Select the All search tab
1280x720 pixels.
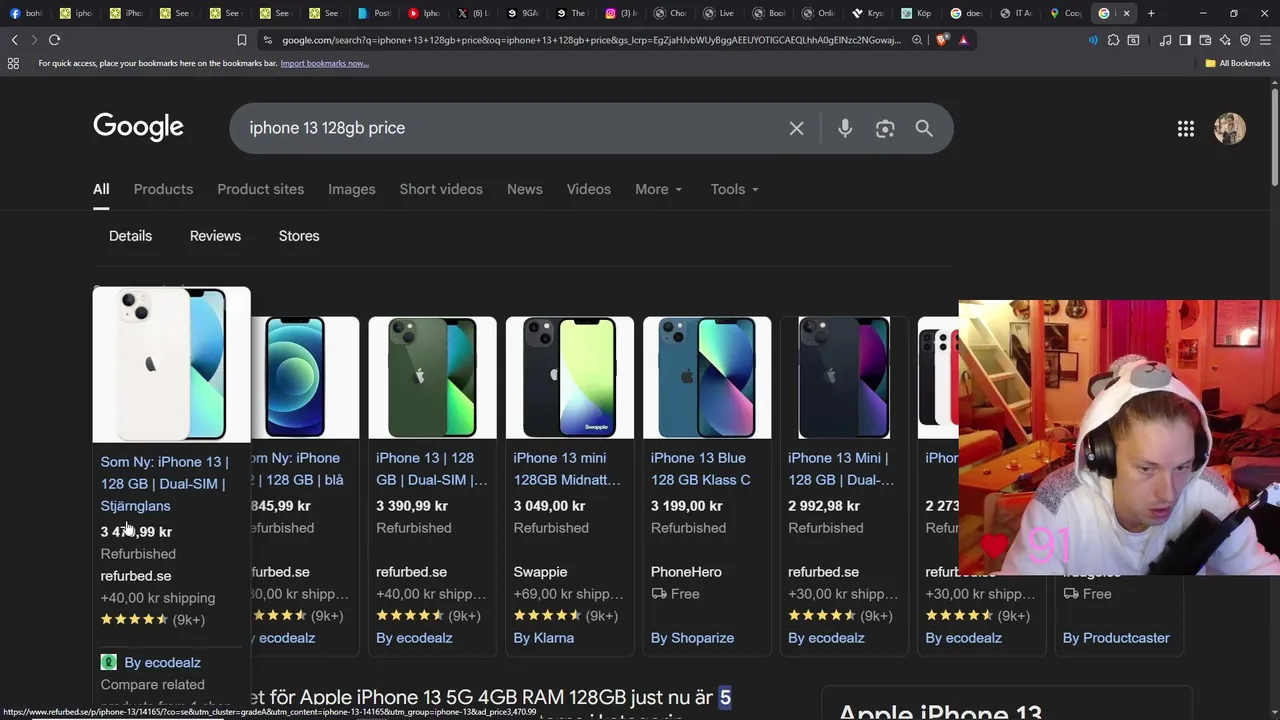(101, 189)
